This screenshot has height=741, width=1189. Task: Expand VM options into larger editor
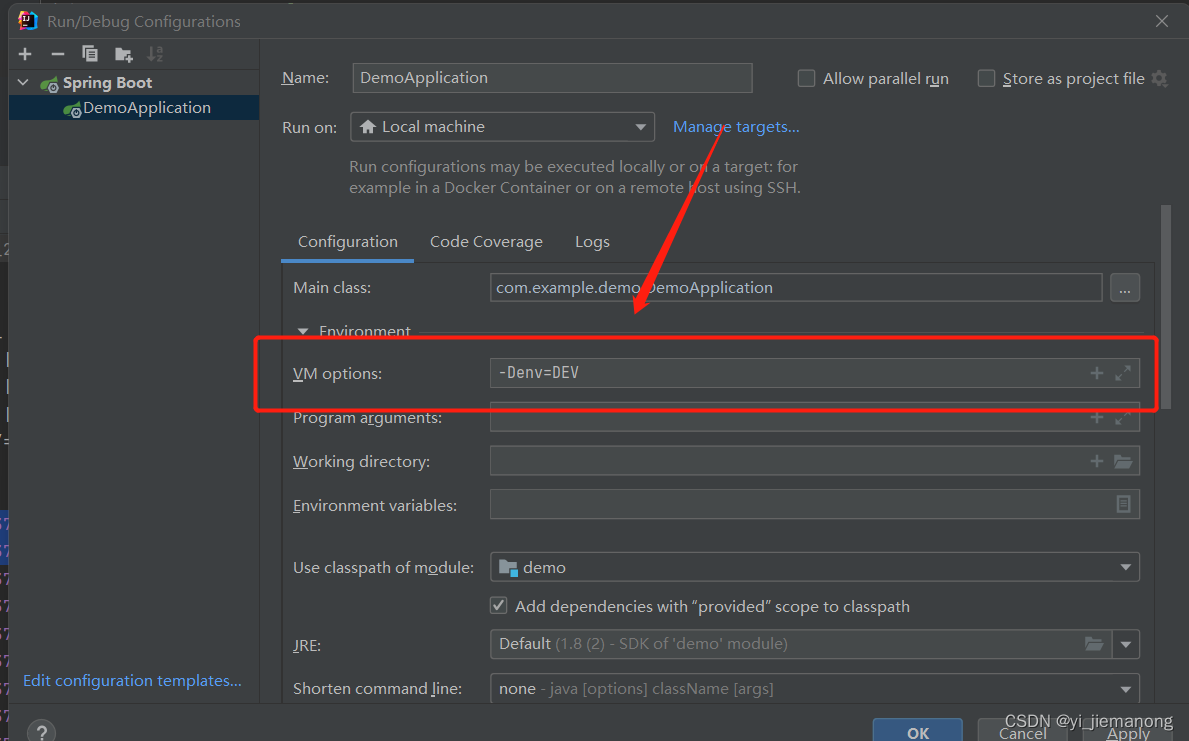point(1122,372)
